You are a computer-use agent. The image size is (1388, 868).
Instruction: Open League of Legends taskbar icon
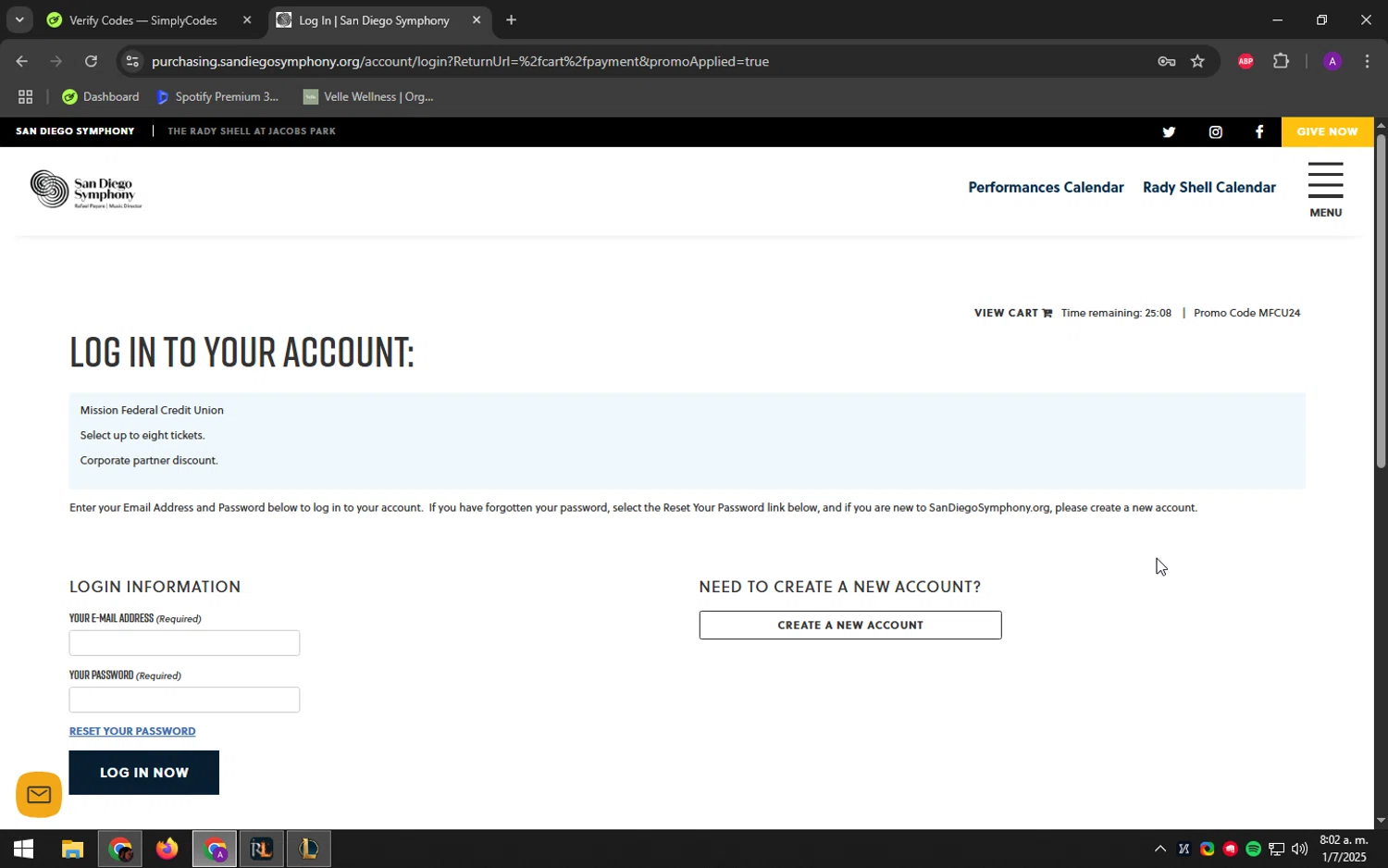tap(308, 849)
